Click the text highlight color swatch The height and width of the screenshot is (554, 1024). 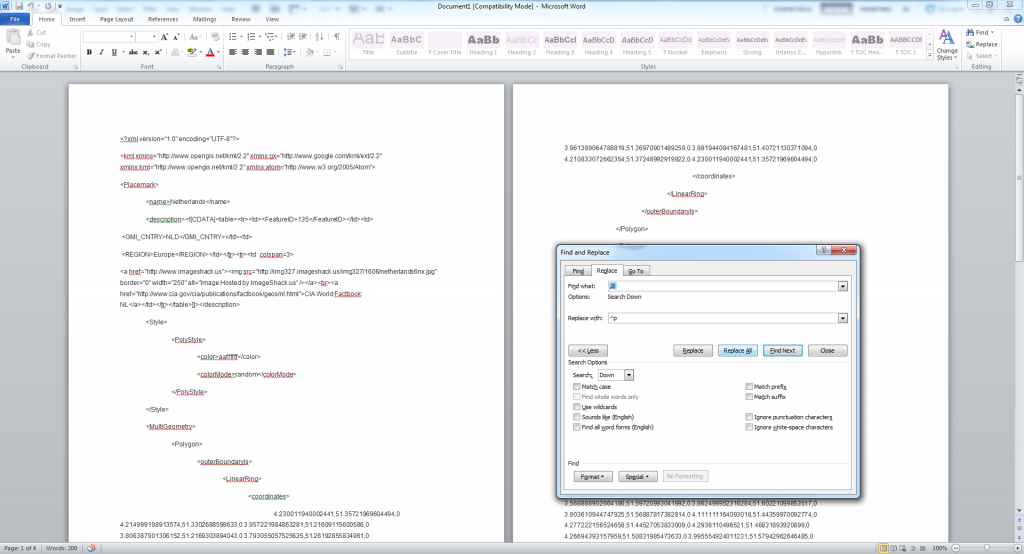tap(191, 52)
